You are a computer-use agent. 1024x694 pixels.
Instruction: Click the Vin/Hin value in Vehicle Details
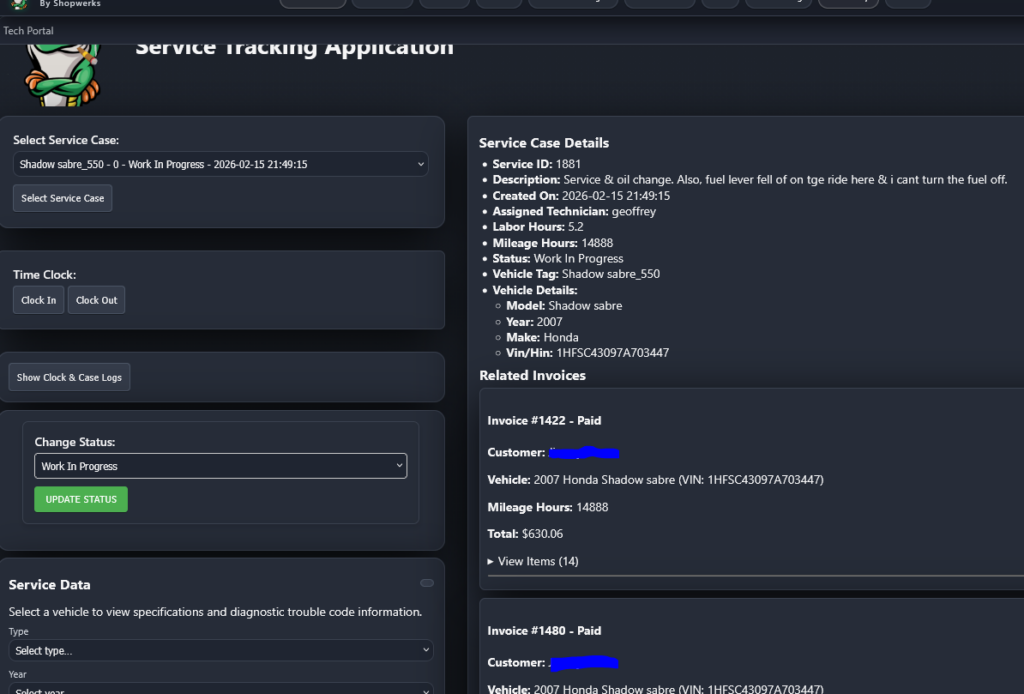(x=612, y=353)
